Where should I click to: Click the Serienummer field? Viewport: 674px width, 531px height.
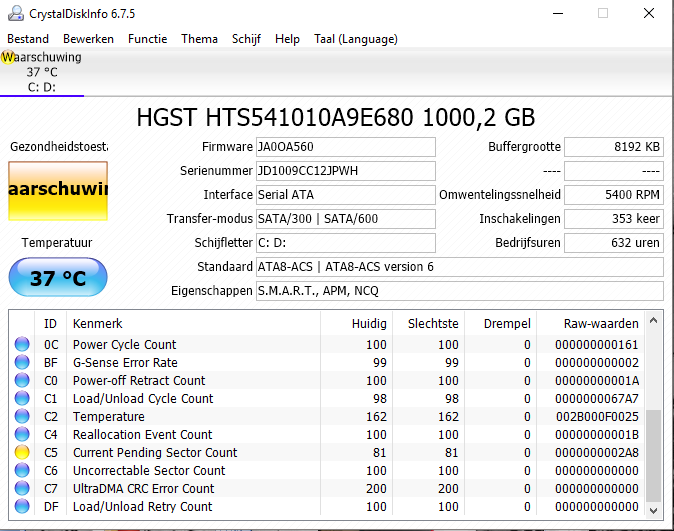345,171
